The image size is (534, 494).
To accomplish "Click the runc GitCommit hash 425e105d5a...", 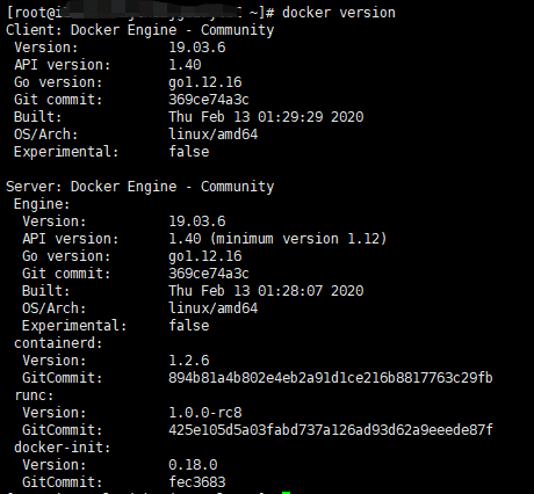I will [x=330, y=430].
